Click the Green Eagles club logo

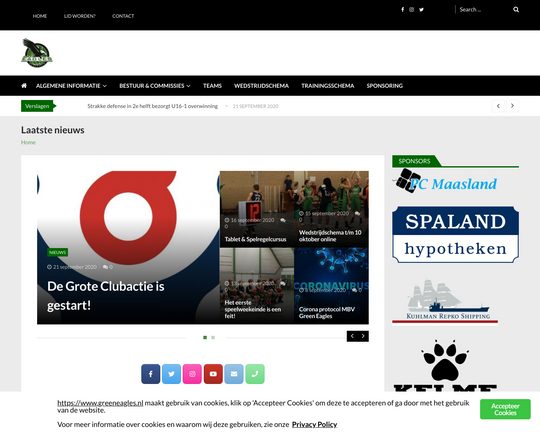pyautogui.click(x=37, y=53)
